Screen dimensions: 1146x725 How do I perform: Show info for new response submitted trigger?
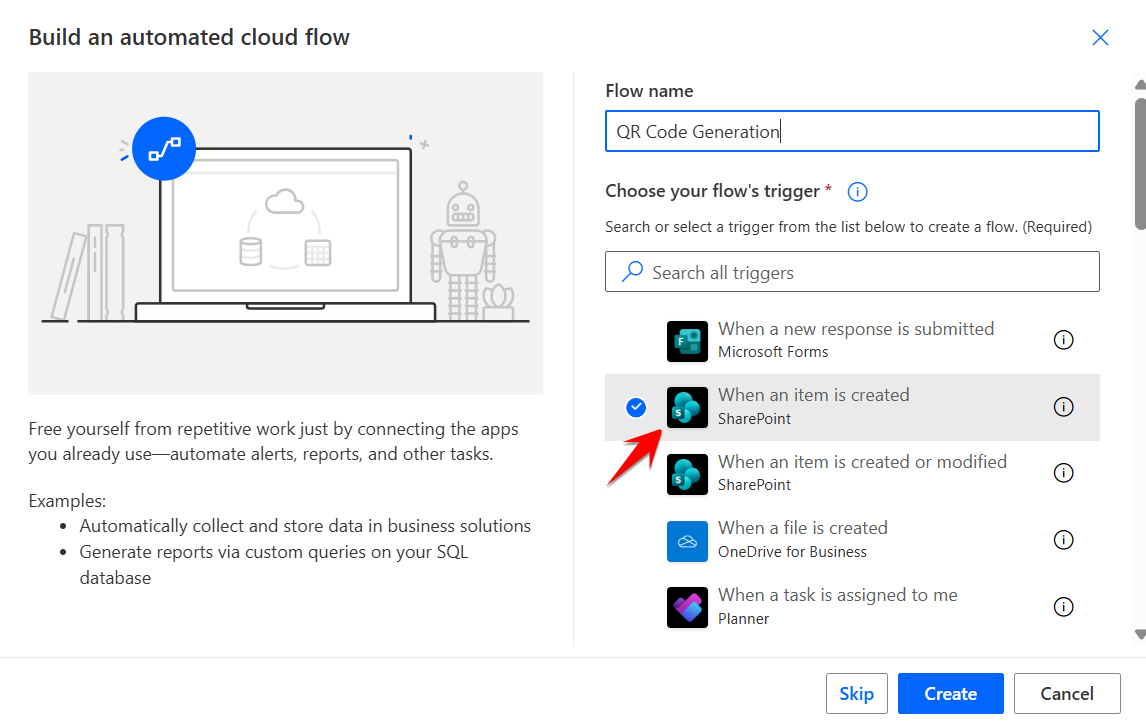point(1064,340)
